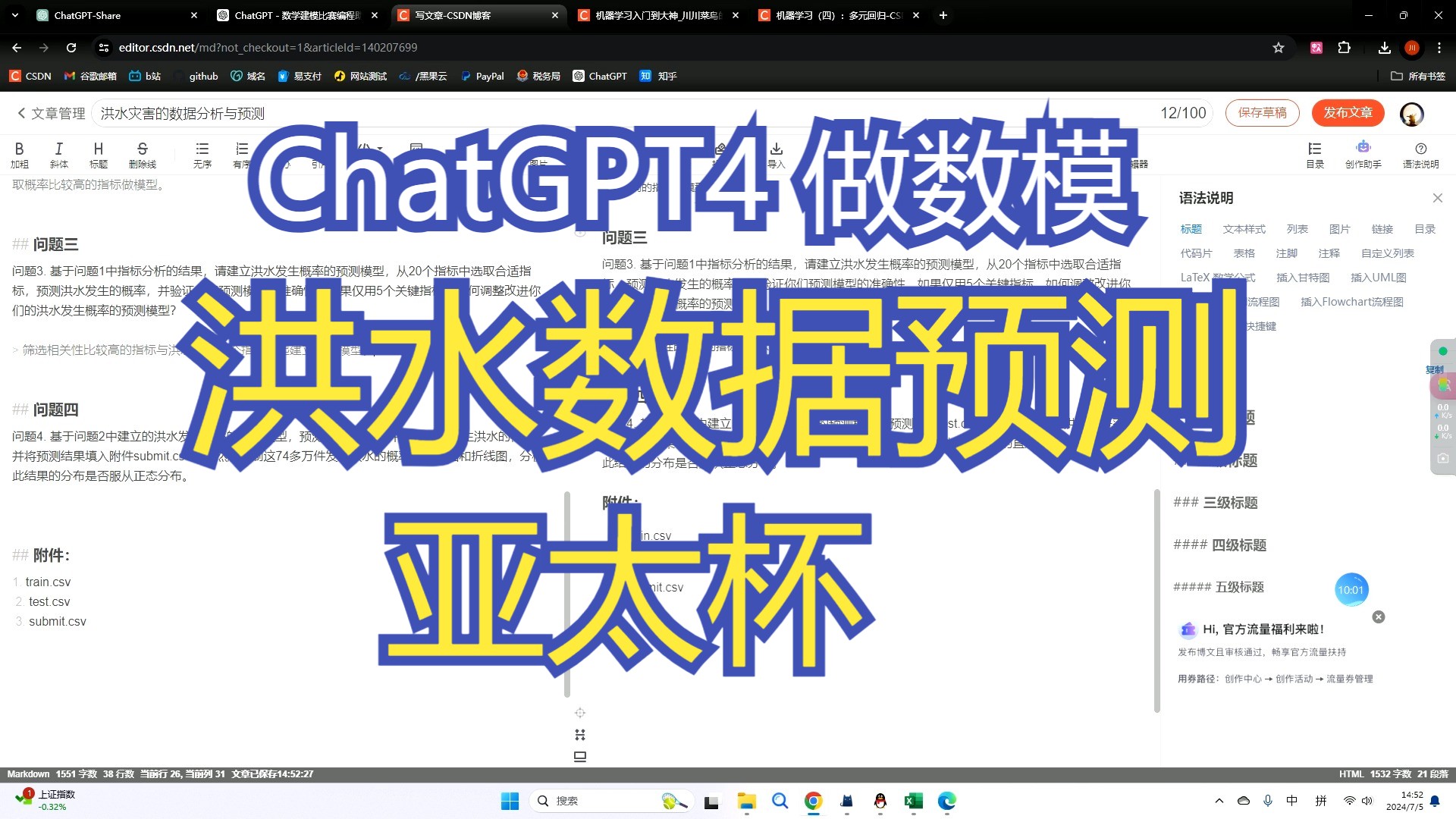Apply strikethrough (删除线) formatting

(x=142, y=154)
